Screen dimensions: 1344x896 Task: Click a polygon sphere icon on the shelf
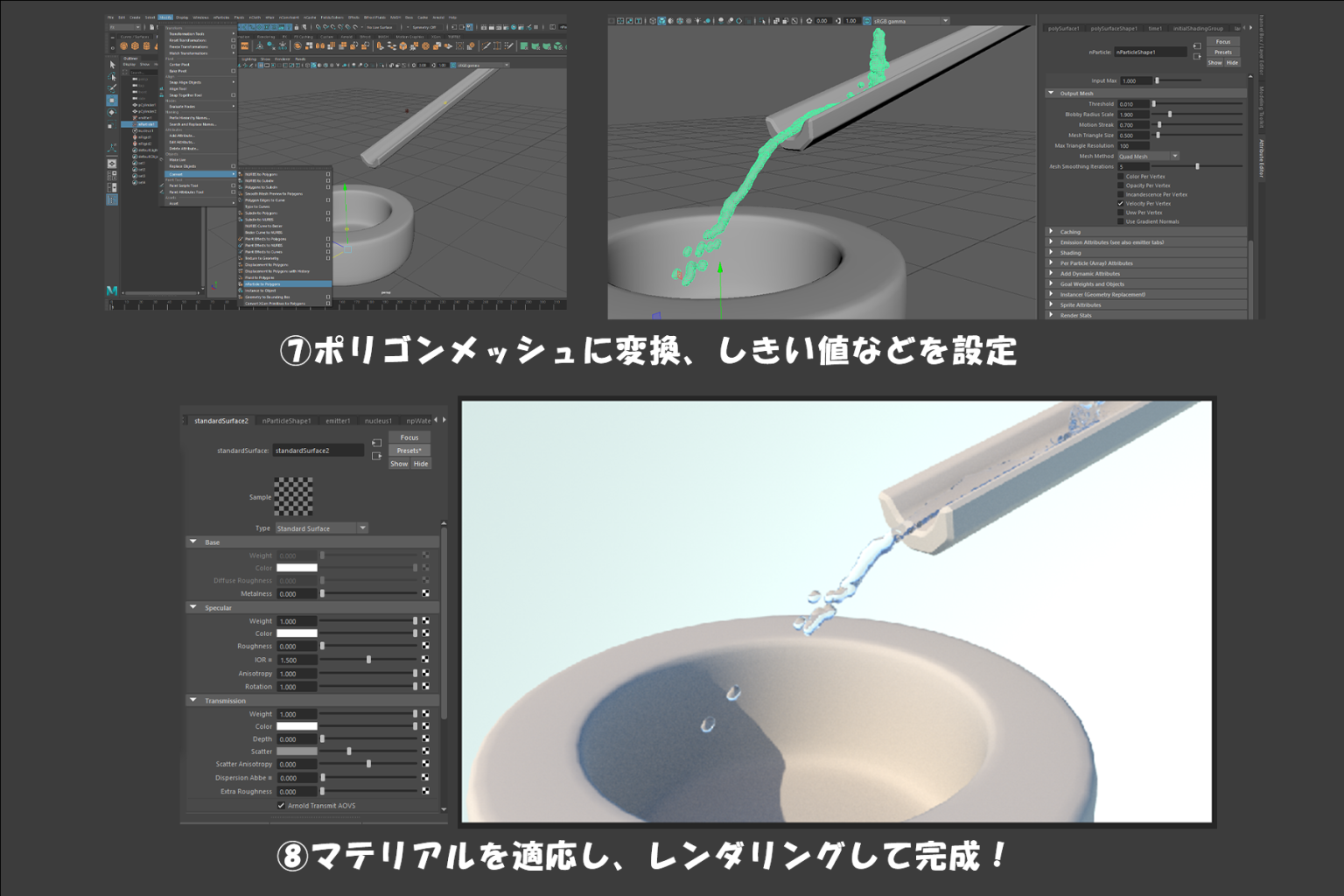(x=135, y=45)
